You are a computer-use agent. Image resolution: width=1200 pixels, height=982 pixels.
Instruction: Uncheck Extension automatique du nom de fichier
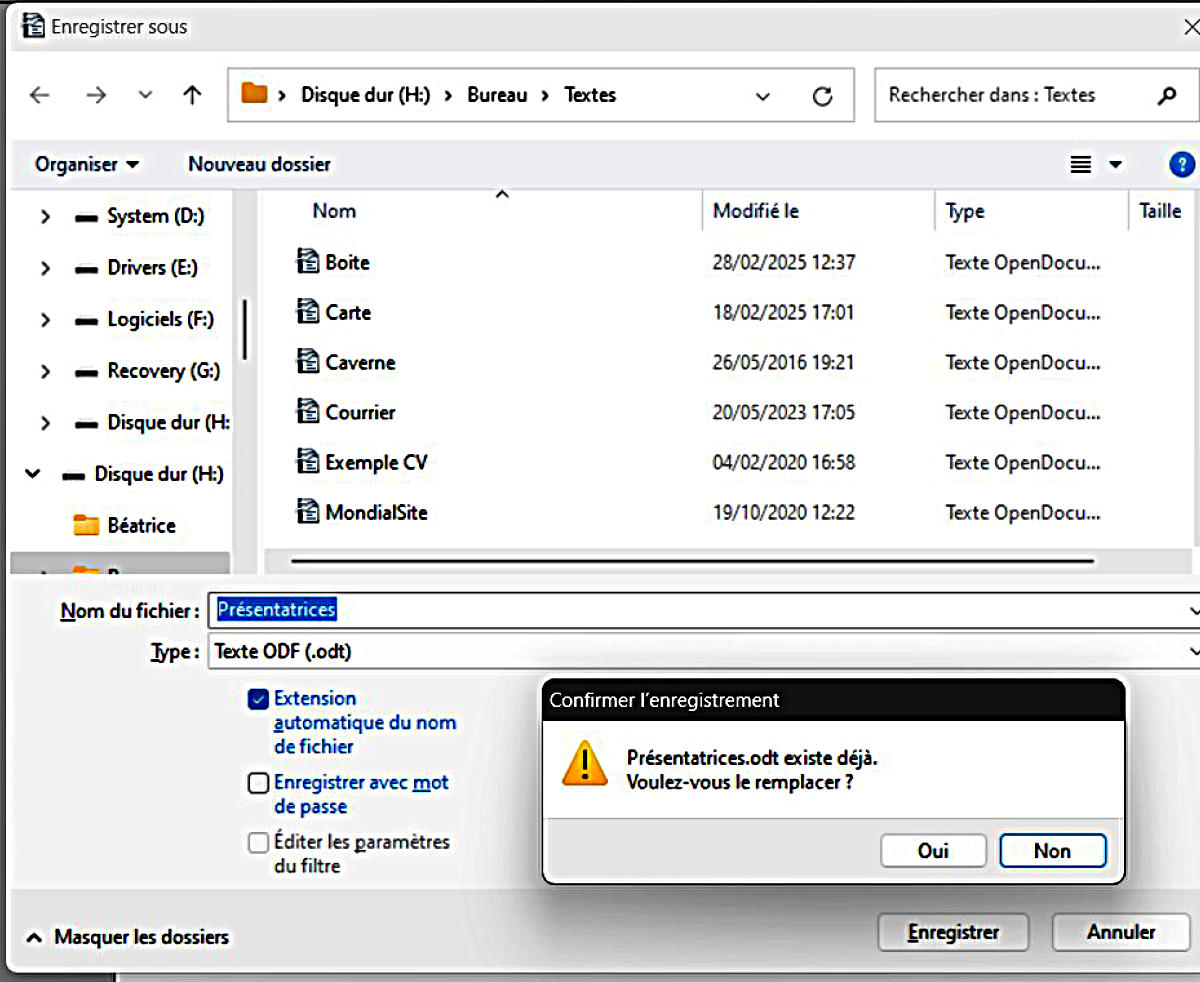(258, 699)
